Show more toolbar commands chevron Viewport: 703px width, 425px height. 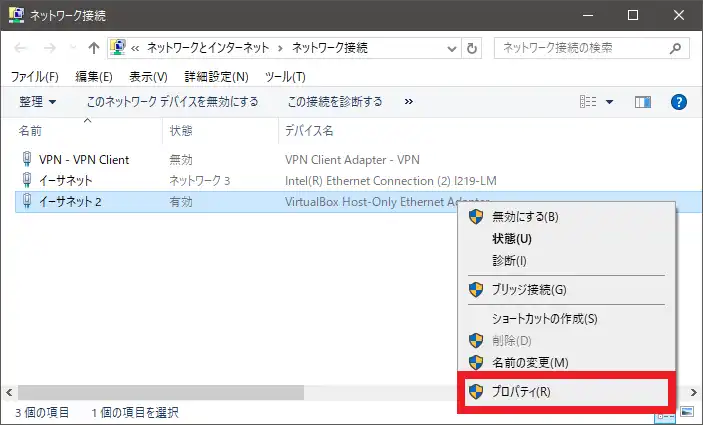(x=408, y=102)
